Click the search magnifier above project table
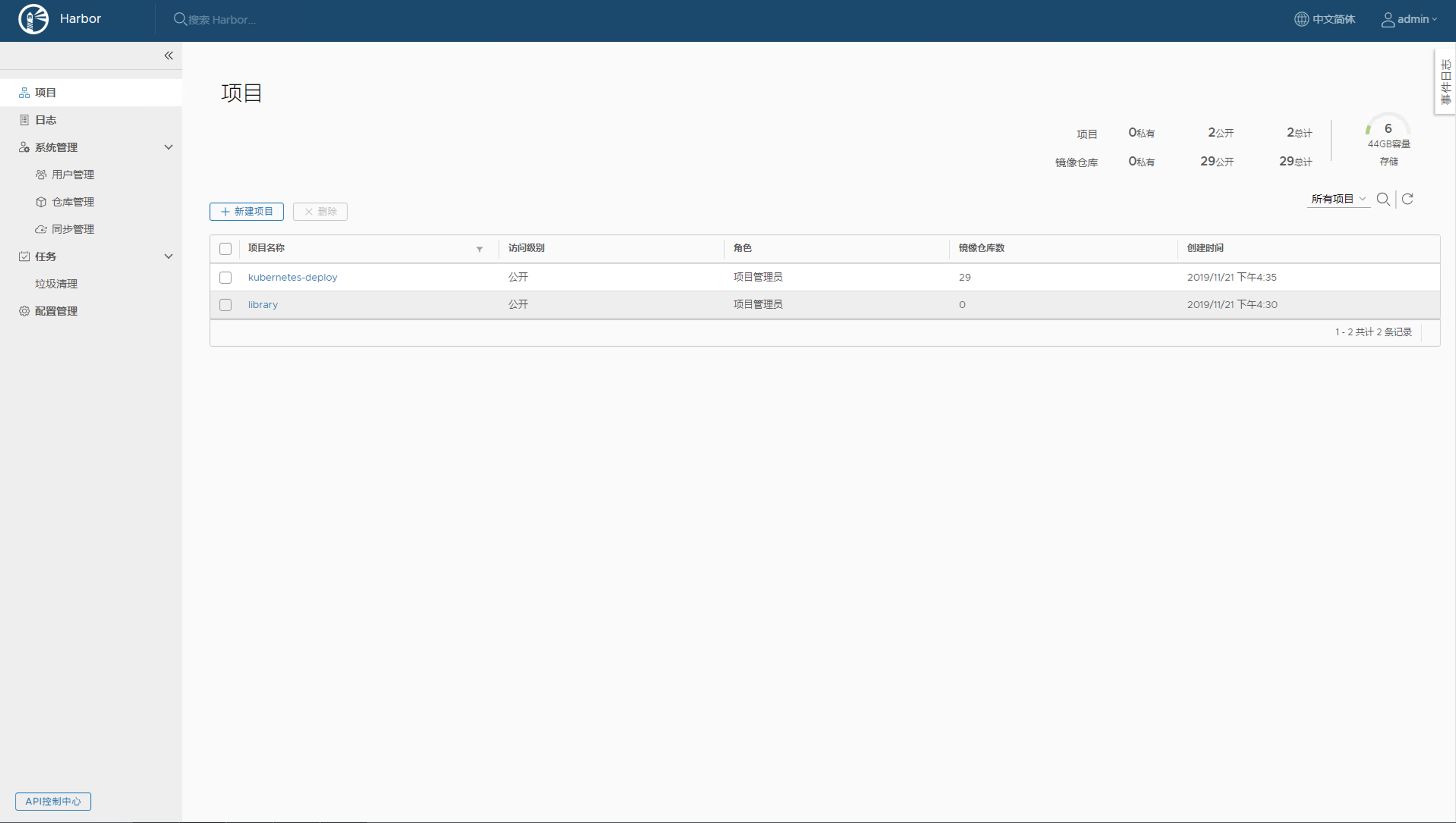The height and width of the screenshot is (823, 1456). click(x=1382, y=199)
